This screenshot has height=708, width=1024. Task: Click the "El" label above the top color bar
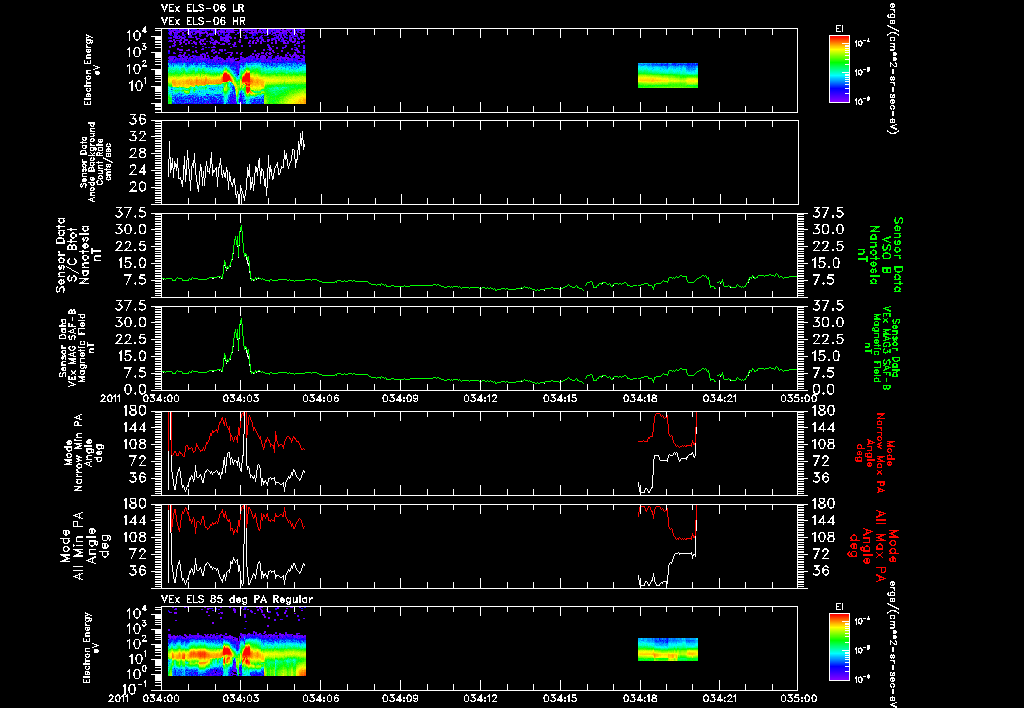(x=839, y=29)
